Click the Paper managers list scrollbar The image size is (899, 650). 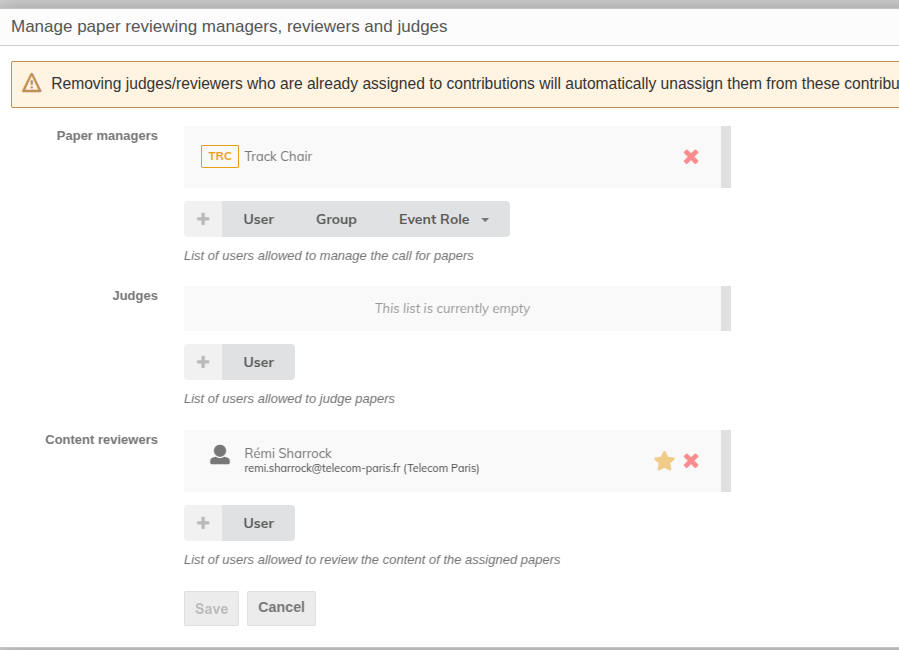click(x=726, y=157)
